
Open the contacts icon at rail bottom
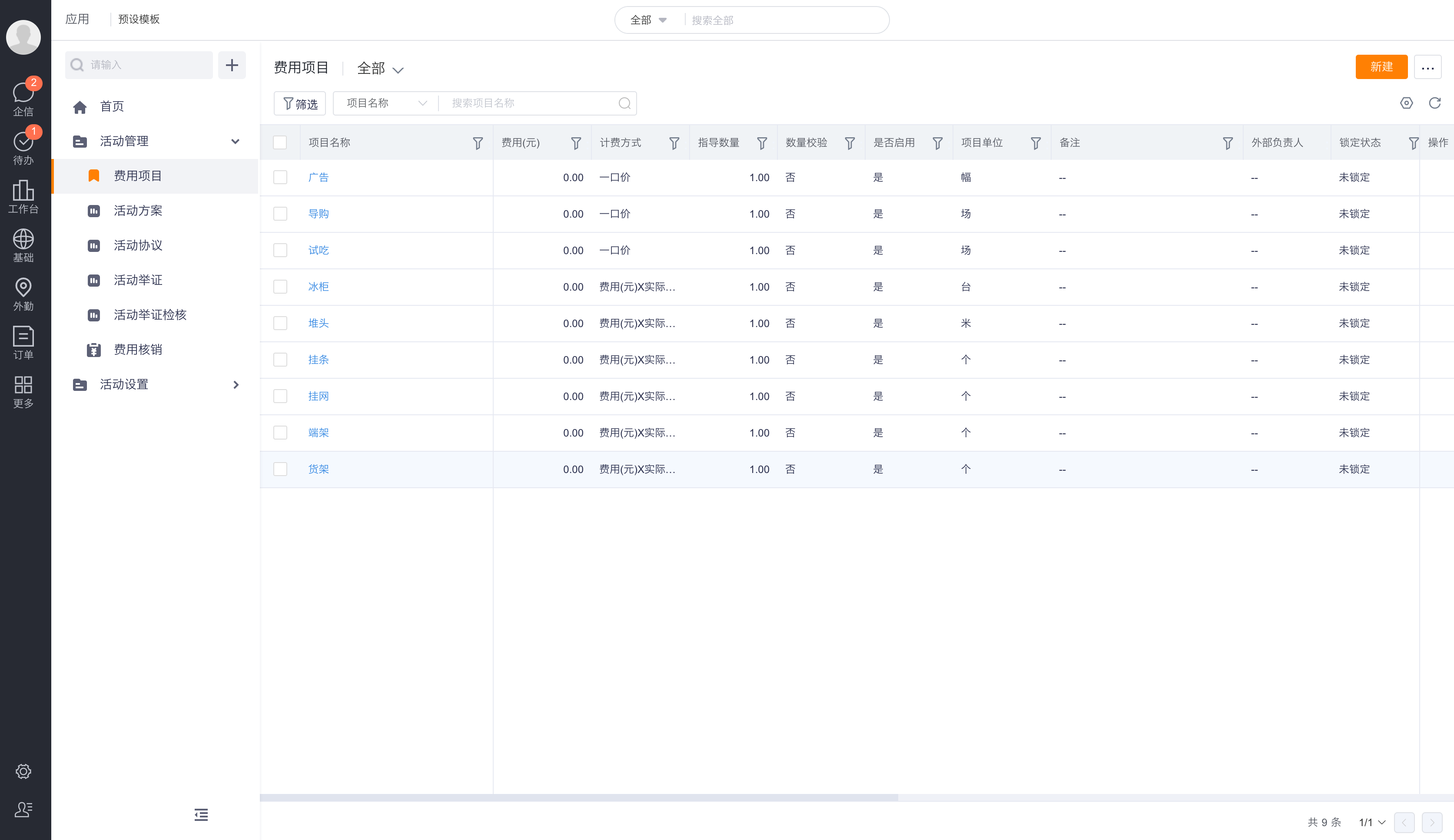(23, 810)
